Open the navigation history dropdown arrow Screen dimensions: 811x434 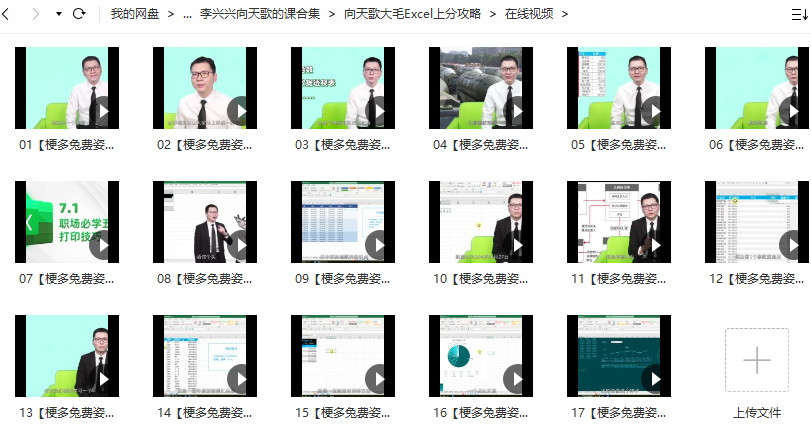[x=59, y=14]
